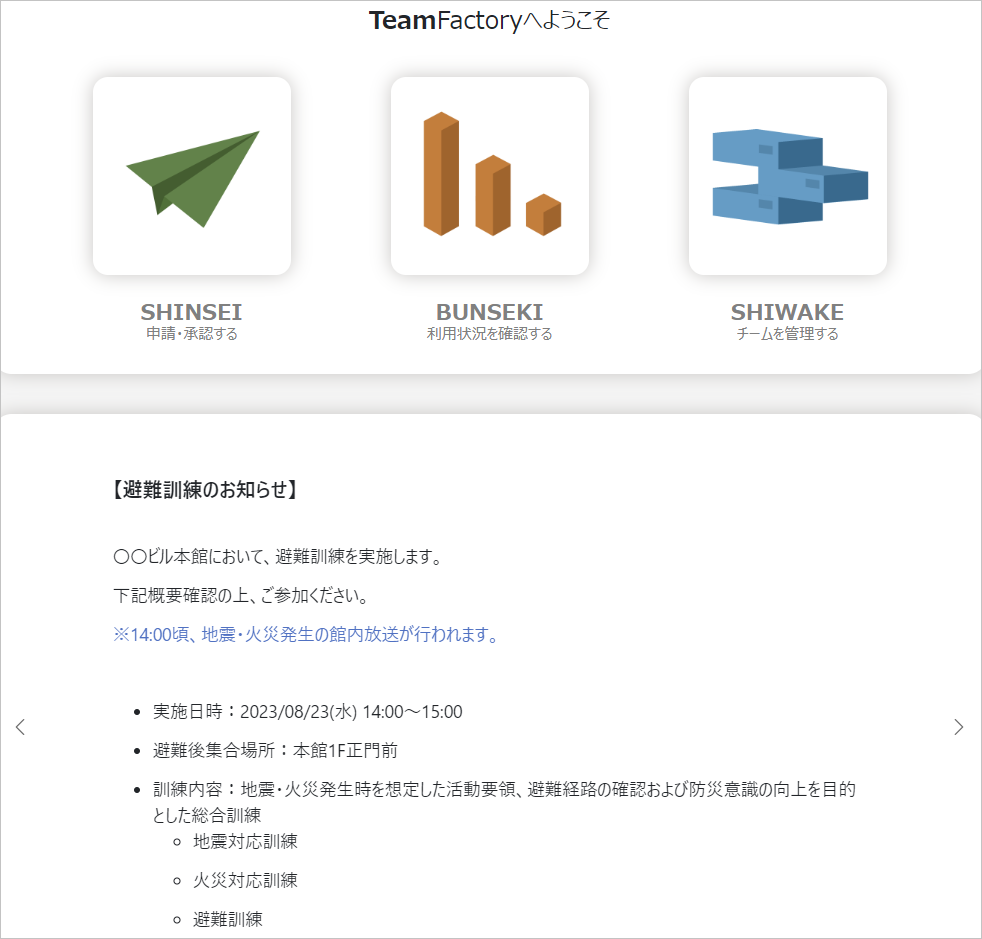Click the 下記概要確認の上 sentence

coord(241,595)
